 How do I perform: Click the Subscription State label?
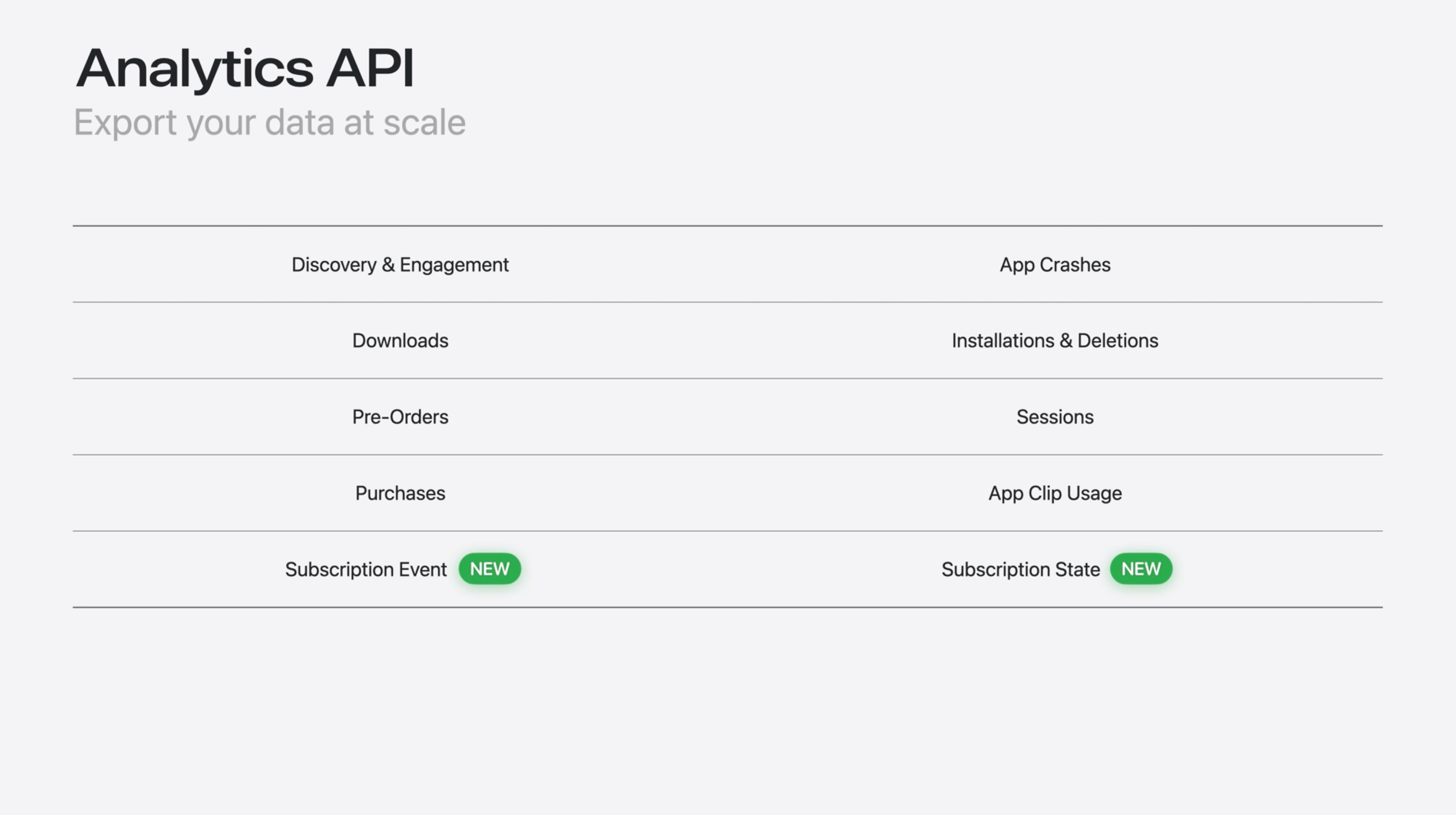1020,570
